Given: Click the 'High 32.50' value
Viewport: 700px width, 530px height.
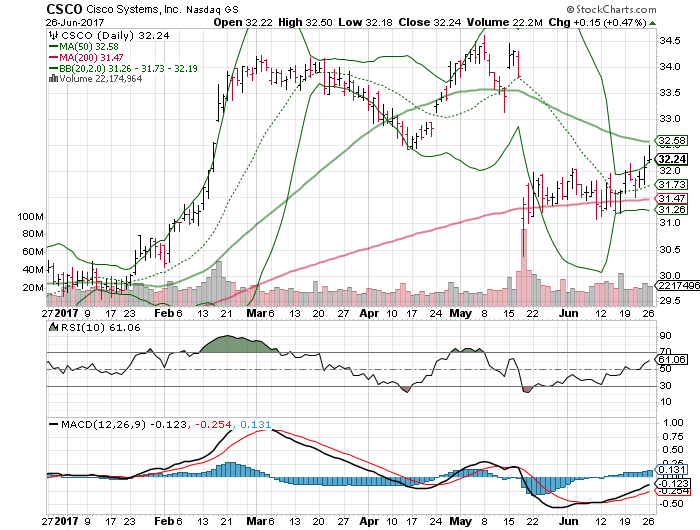Looking at the screenshot, I should (305, 22).
